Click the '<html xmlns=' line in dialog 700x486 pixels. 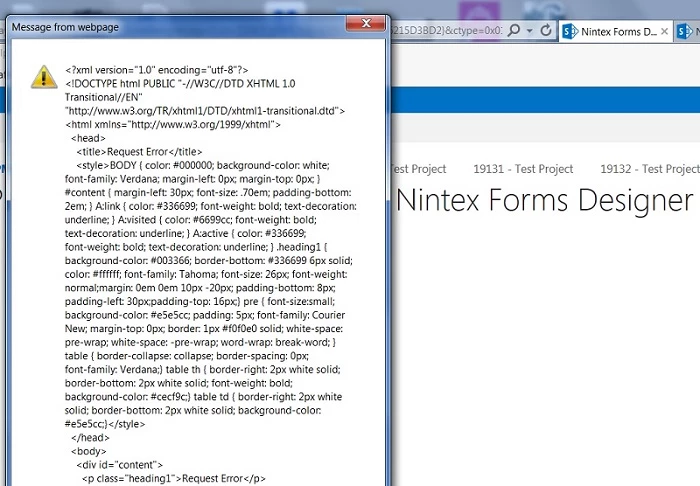click(x=173, y=125)
